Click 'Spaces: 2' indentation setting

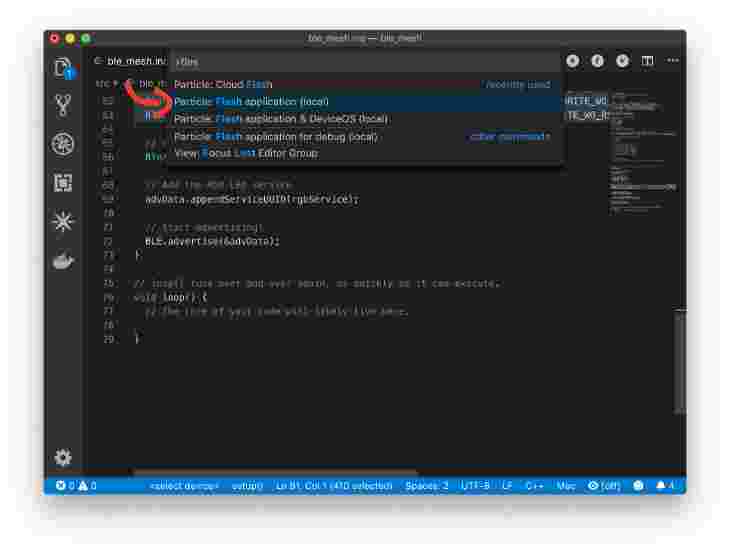point(426,485)
